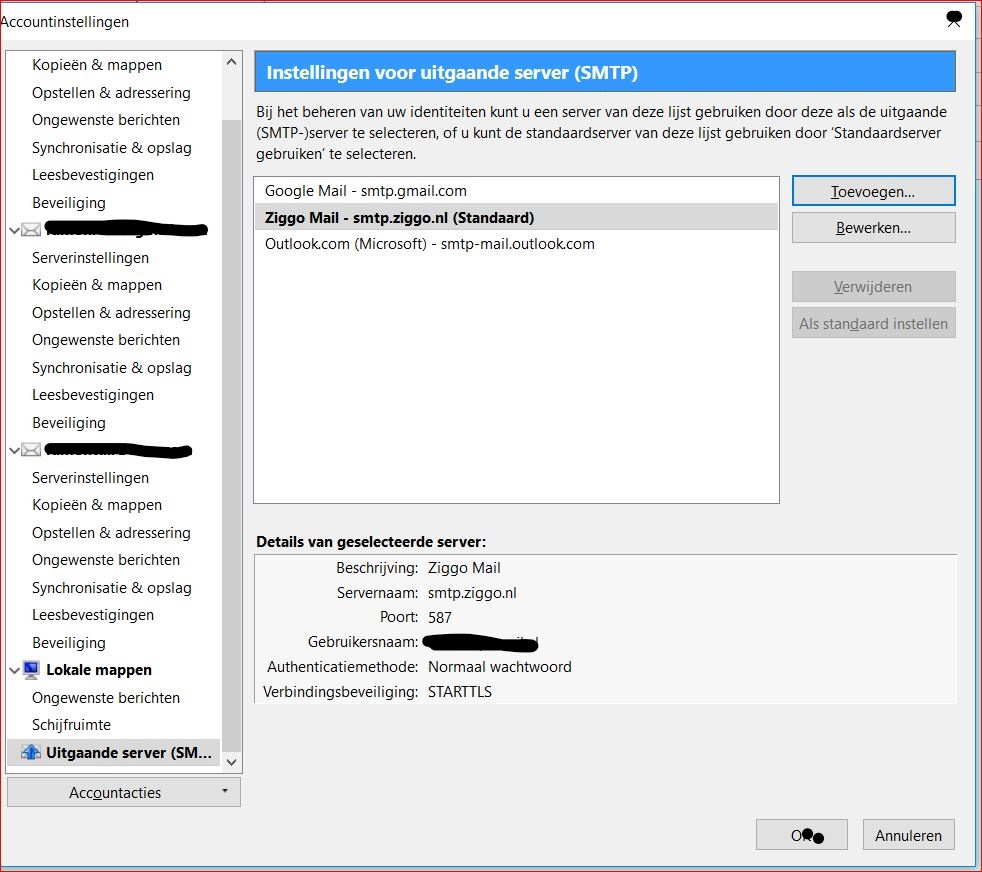Click the Lokale mappen computer icon
Image resolution: width=982 pixels, height=872 pixels.
(x=31, y=670)
